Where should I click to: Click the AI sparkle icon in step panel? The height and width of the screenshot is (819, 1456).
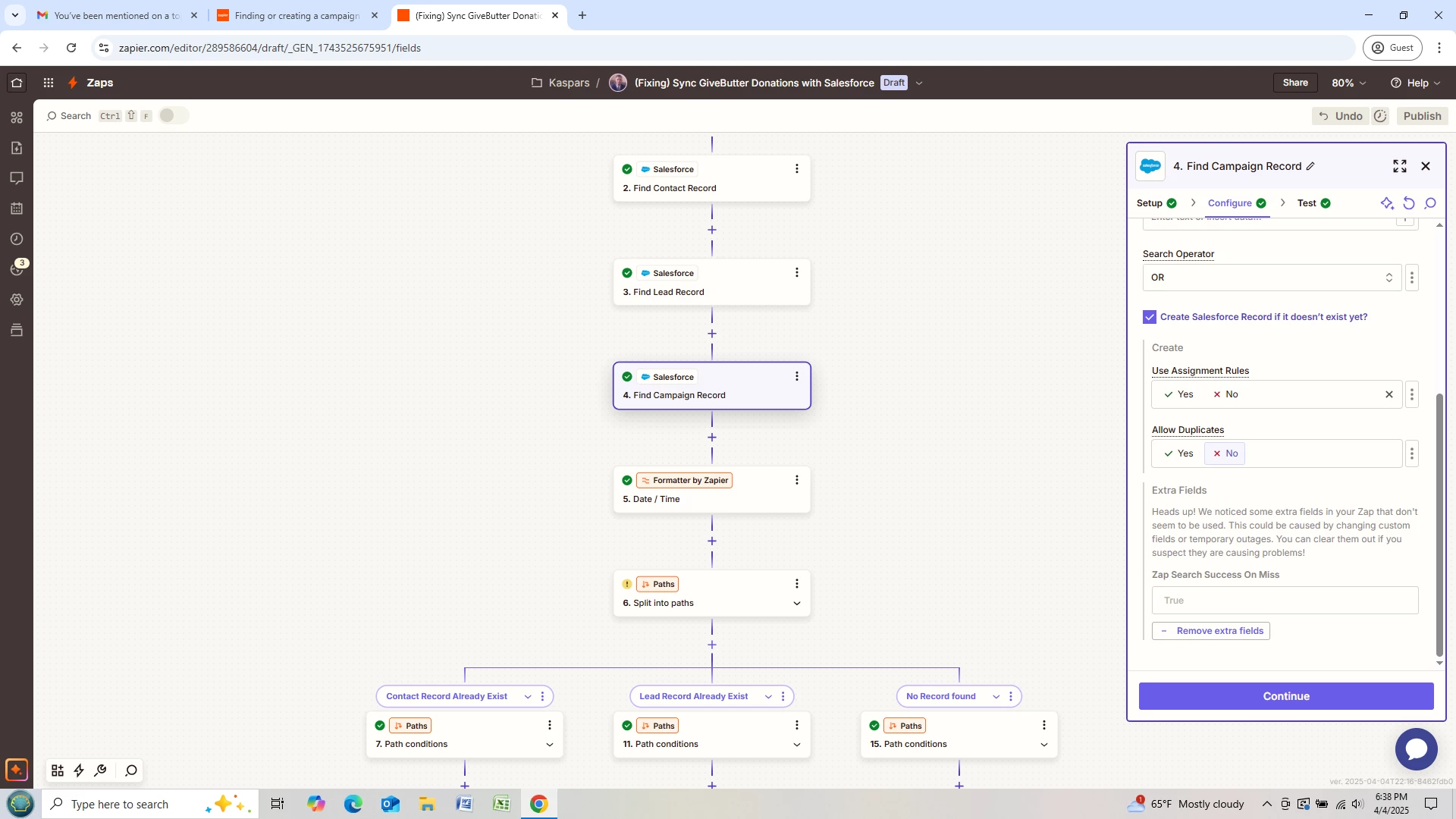[1386, 203]
